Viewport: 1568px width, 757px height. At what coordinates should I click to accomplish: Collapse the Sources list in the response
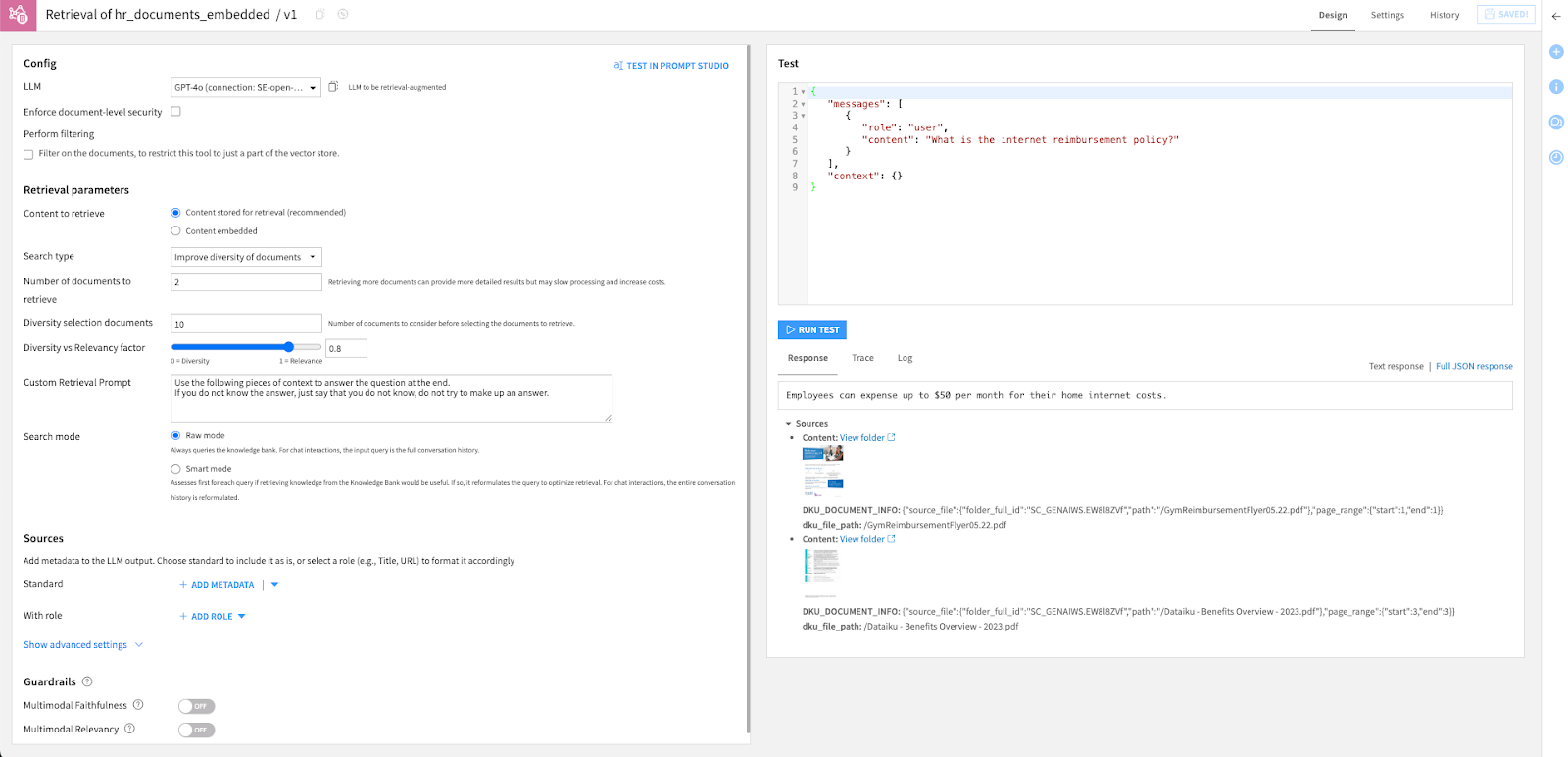click(x=788, y=424)
